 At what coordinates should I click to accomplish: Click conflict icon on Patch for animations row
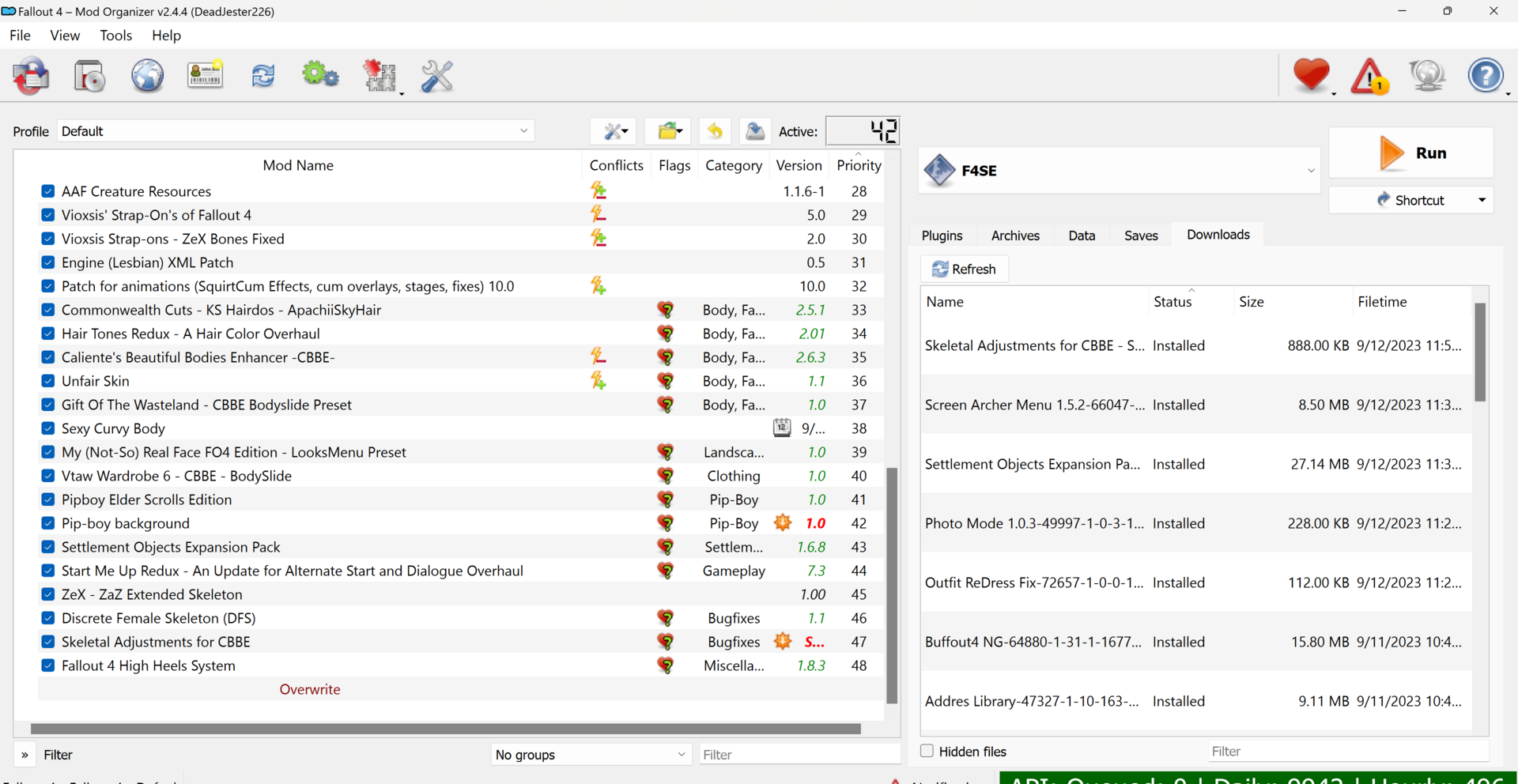click(599, 285)
